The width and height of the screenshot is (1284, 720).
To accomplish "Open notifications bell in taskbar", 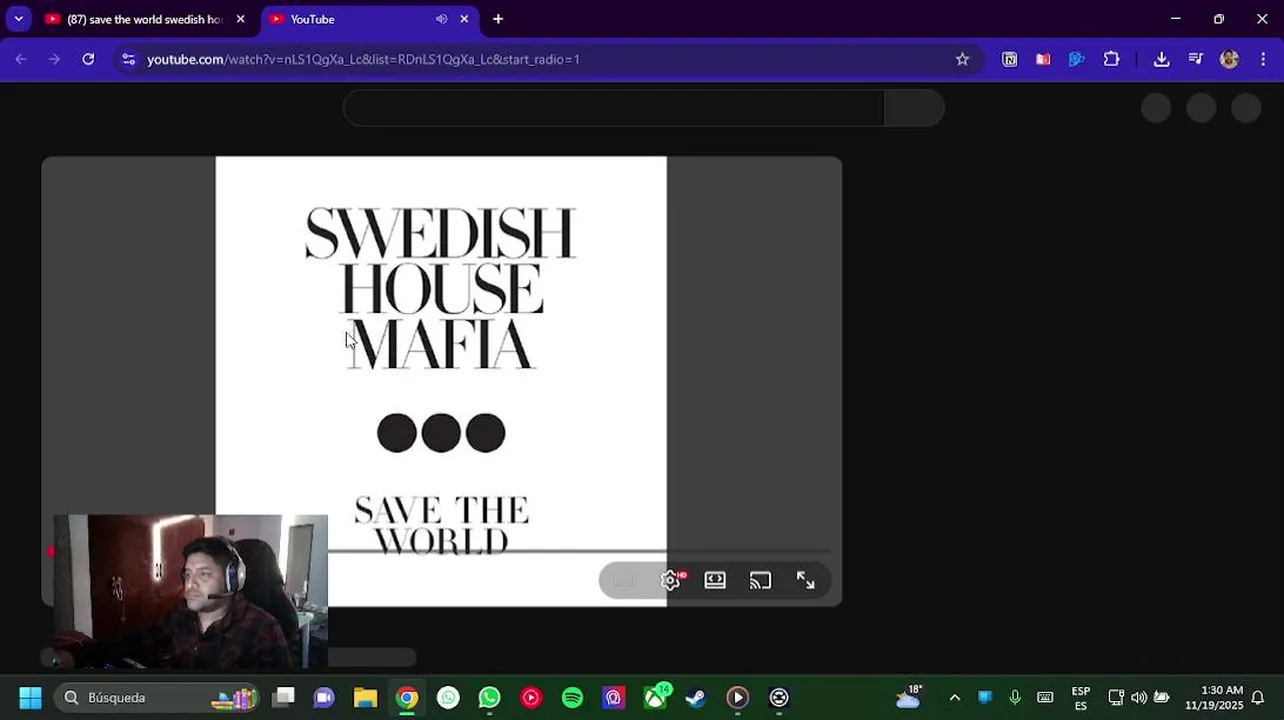I will coord(1258,698).
